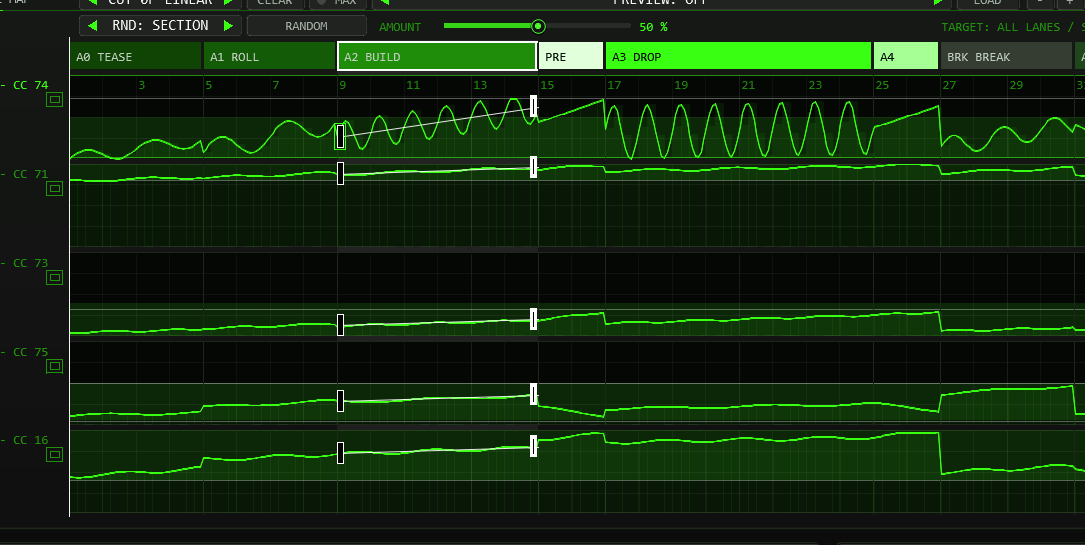Click the CLEAR button in top row
This screenshot has height=545, width=1085.
point(275,3)
